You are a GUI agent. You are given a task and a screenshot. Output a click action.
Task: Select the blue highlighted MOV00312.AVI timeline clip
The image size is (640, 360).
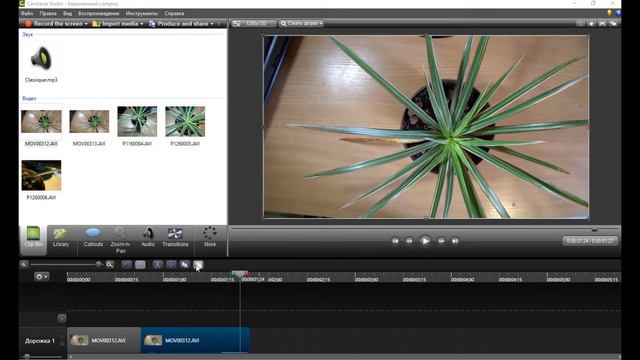(195, 340)
